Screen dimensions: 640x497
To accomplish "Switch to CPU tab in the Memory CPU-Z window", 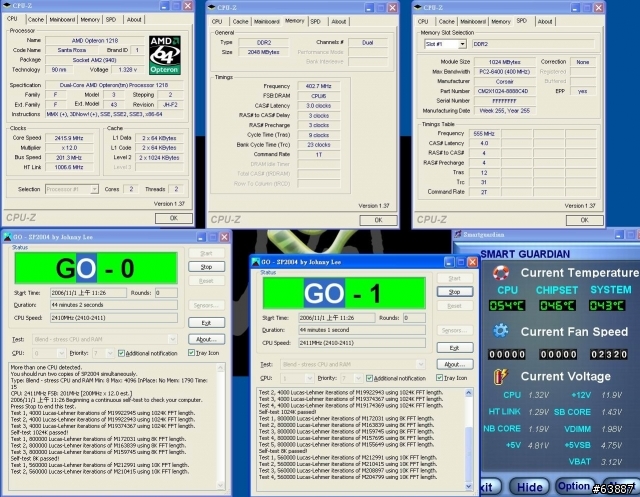I will point(217,22).
